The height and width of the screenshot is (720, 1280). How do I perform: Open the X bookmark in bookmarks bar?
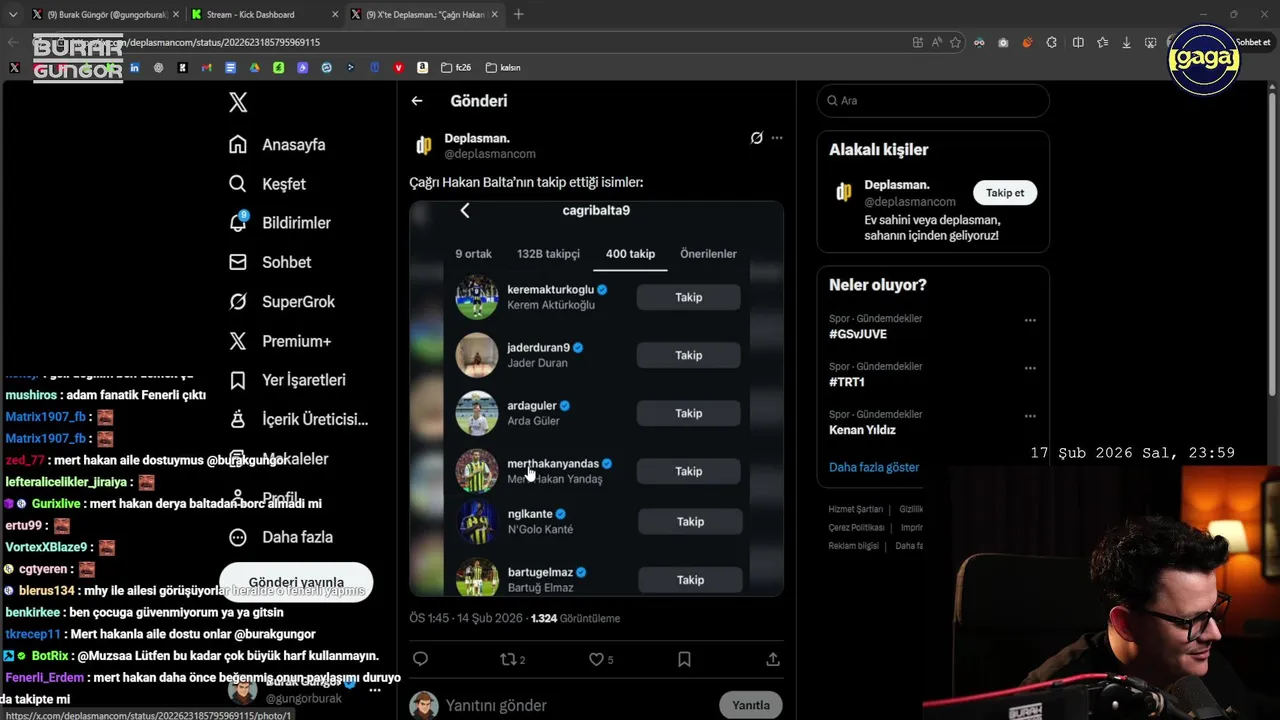point(14,68)
